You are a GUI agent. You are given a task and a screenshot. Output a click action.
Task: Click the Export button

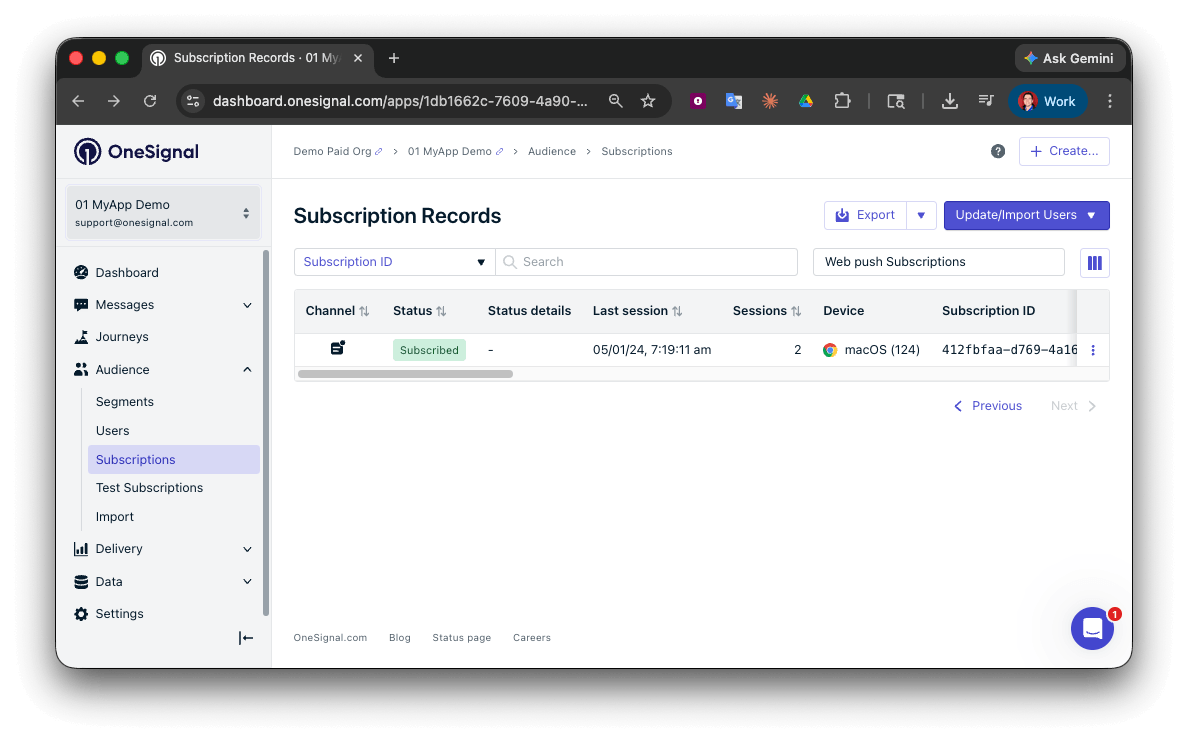pos(865,215)
